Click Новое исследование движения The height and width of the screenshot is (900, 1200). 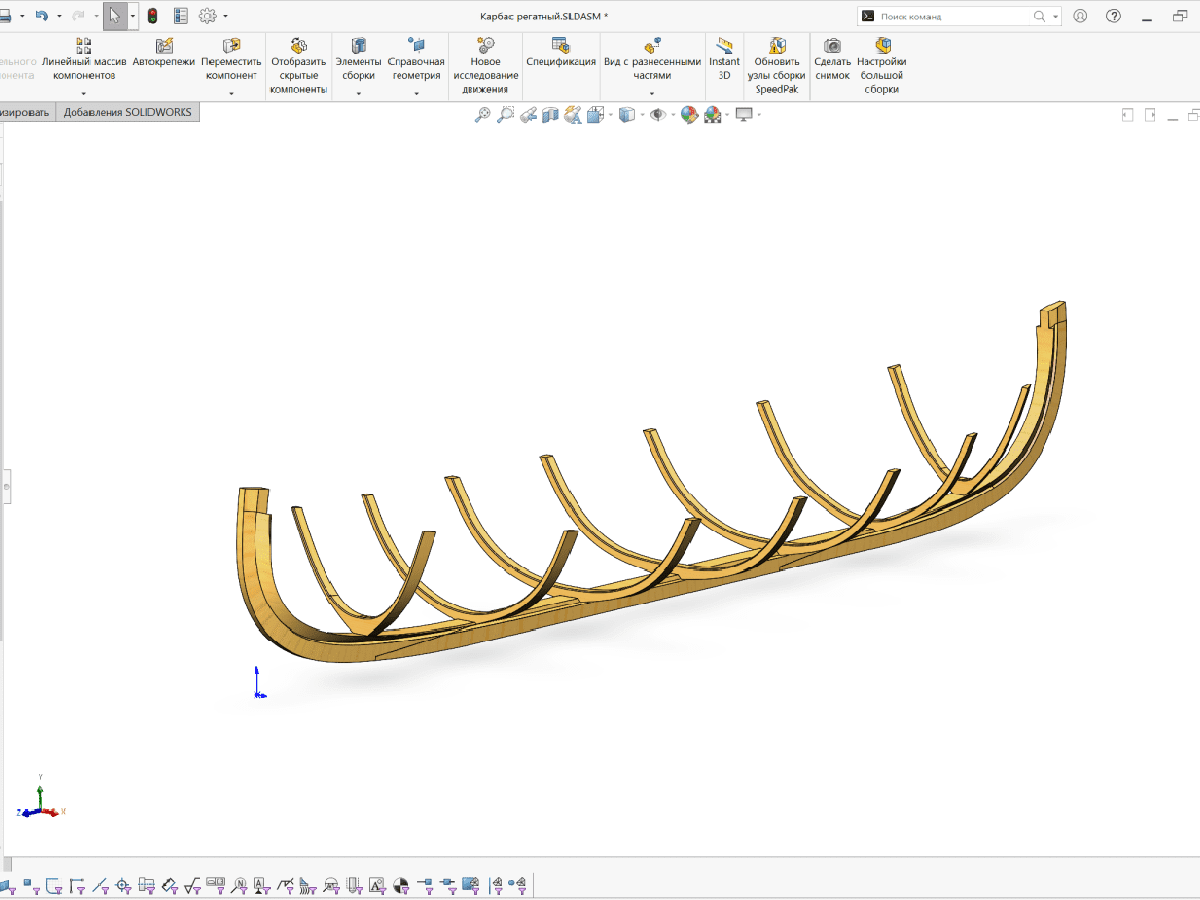coord(485,66)
